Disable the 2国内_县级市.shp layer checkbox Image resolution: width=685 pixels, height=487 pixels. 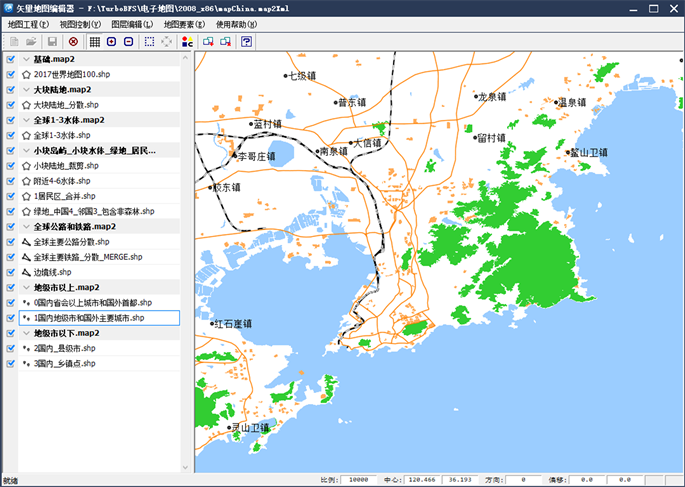pos(10,348)
